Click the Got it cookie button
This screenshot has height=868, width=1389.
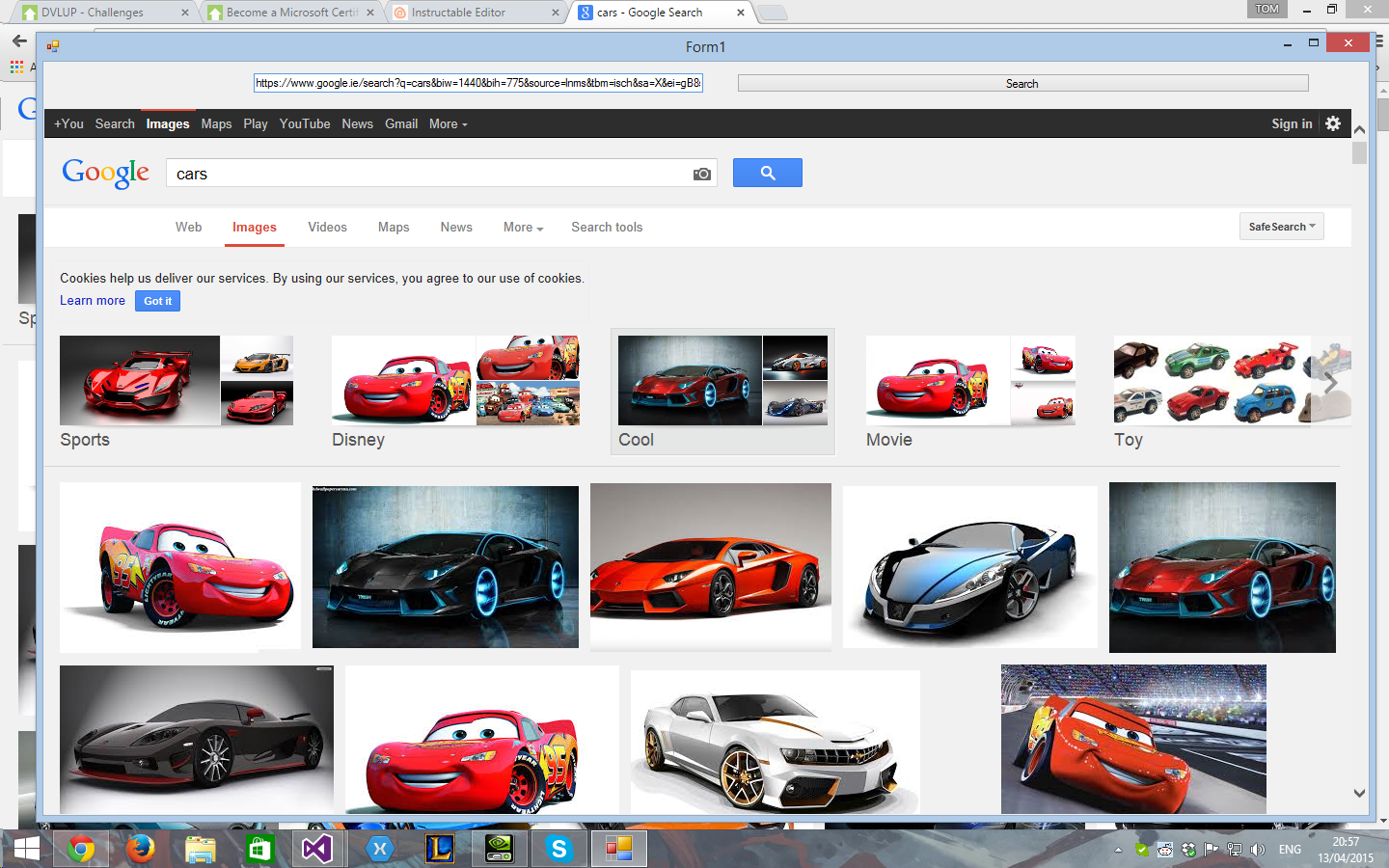[157, 301]
